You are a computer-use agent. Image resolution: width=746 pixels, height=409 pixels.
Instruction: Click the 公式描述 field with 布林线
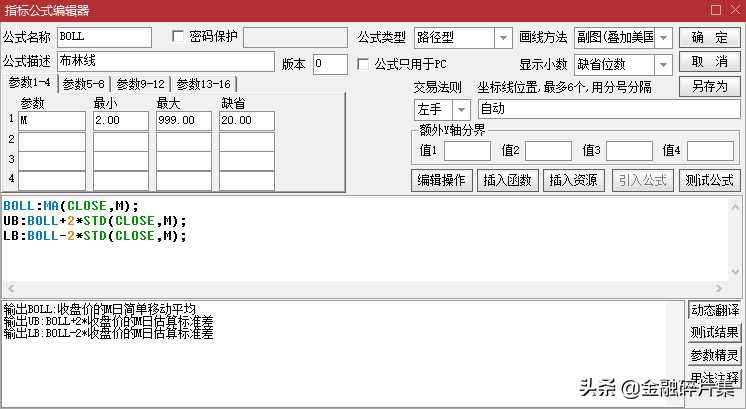click(x=165, y=62)
